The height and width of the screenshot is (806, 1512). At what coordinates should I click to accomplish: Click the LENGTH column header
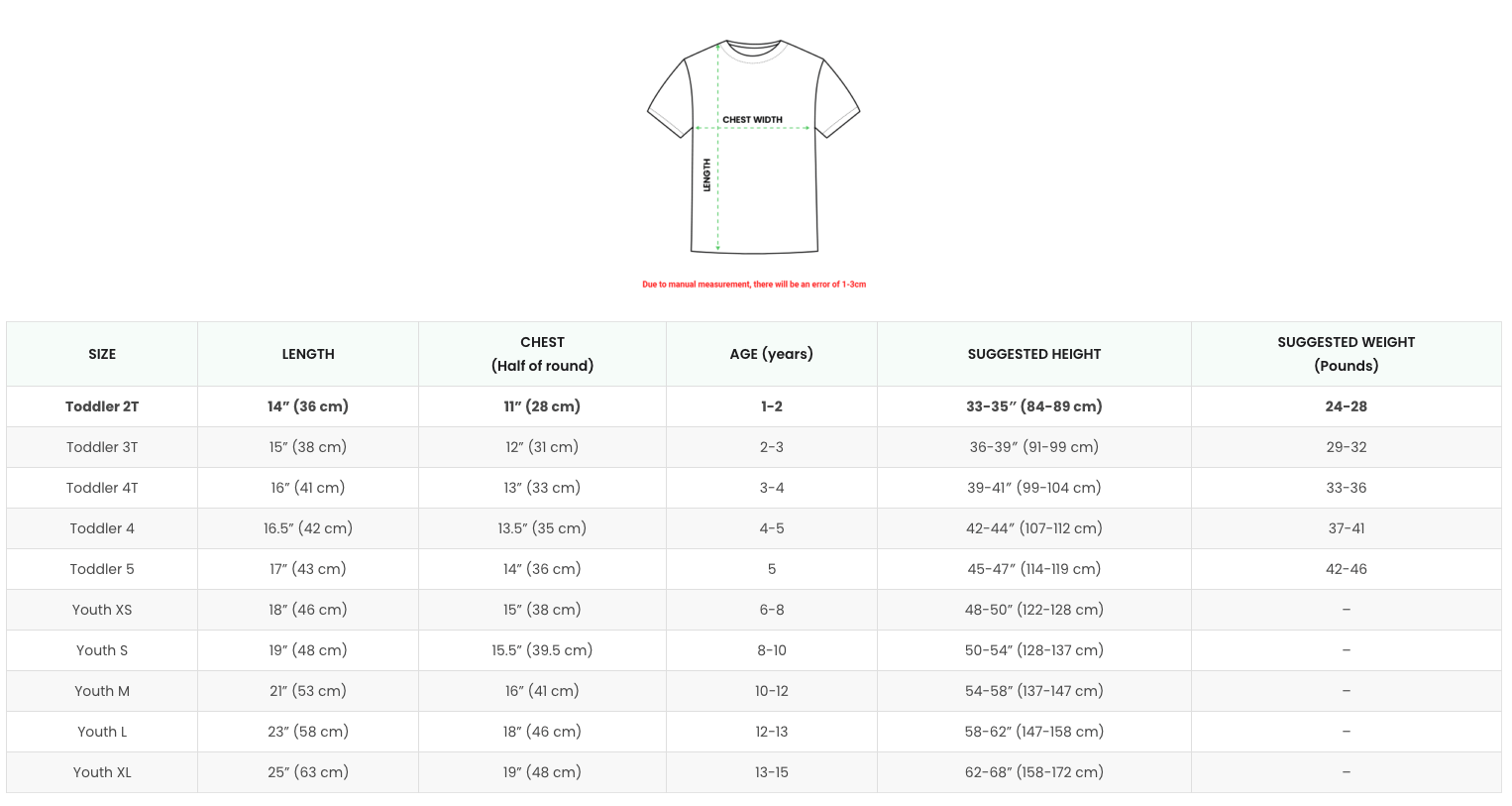tap(308, 354)
